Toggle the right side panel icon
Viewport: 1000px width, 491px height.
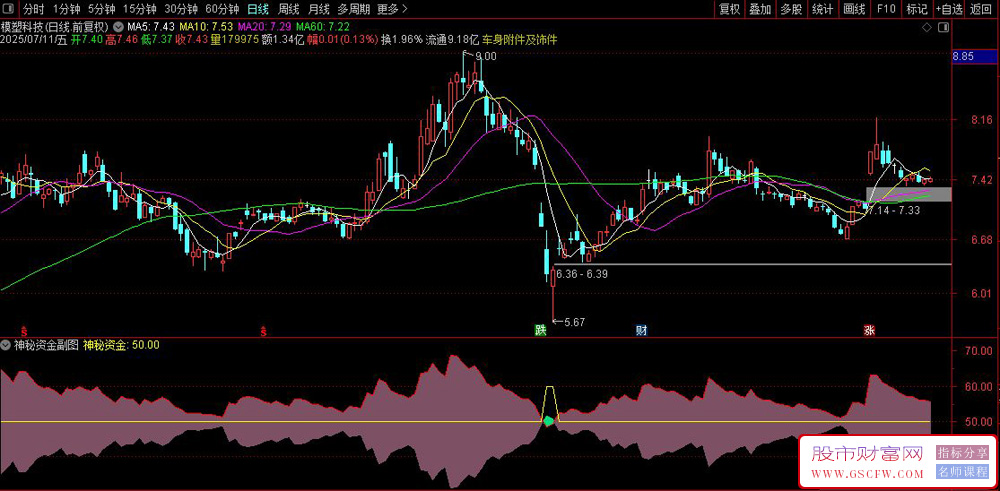(944, 27)
